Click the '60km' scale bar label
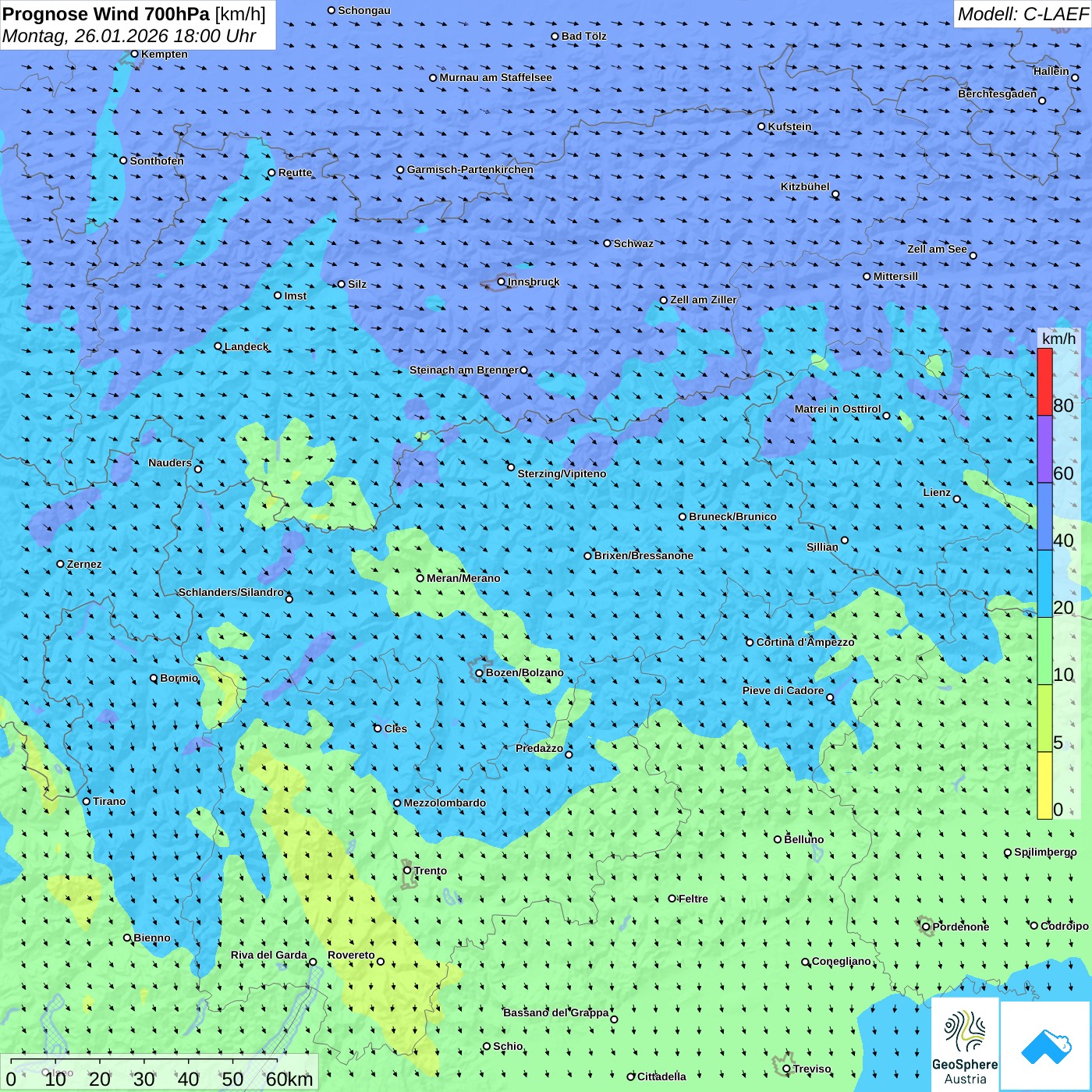 [x=289, y=1079]
